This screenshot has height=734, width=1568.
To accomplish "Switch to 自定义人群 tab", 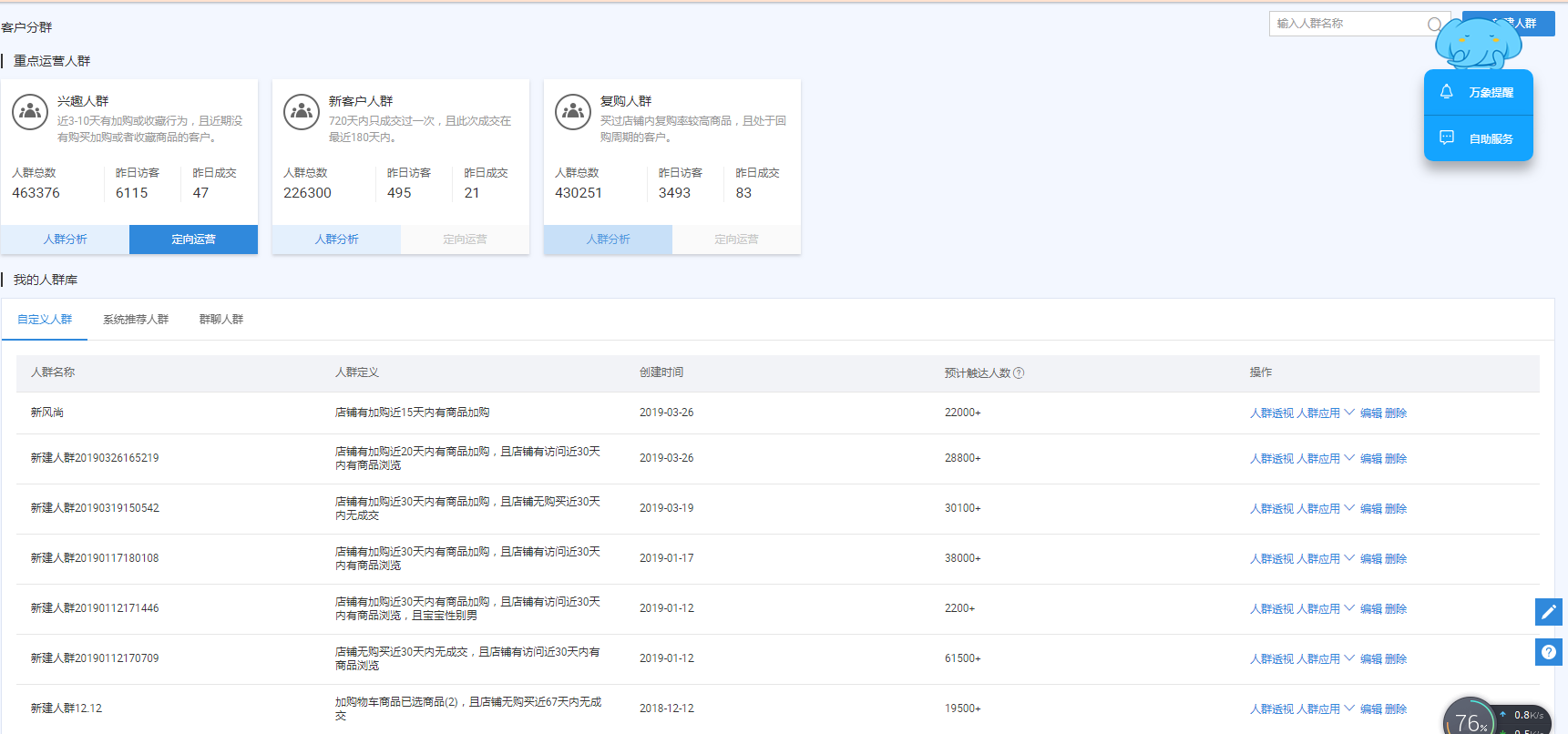I will (x=45, y=320).
